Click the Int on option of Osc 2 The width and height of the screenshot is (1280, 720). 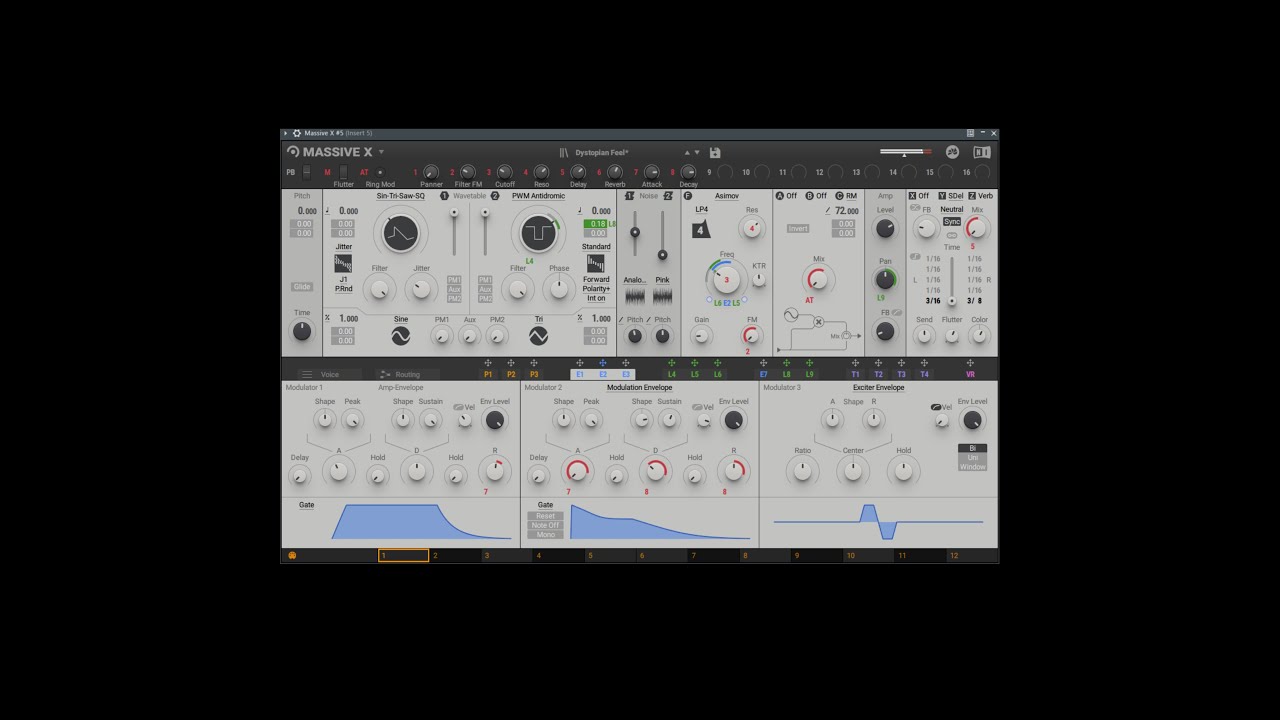(x=596, y=298)
